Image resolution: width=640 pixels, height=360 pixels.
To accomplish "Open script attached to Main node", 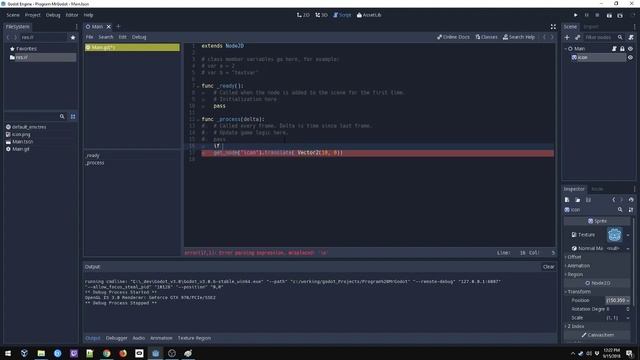I will (x=614, y=49).
